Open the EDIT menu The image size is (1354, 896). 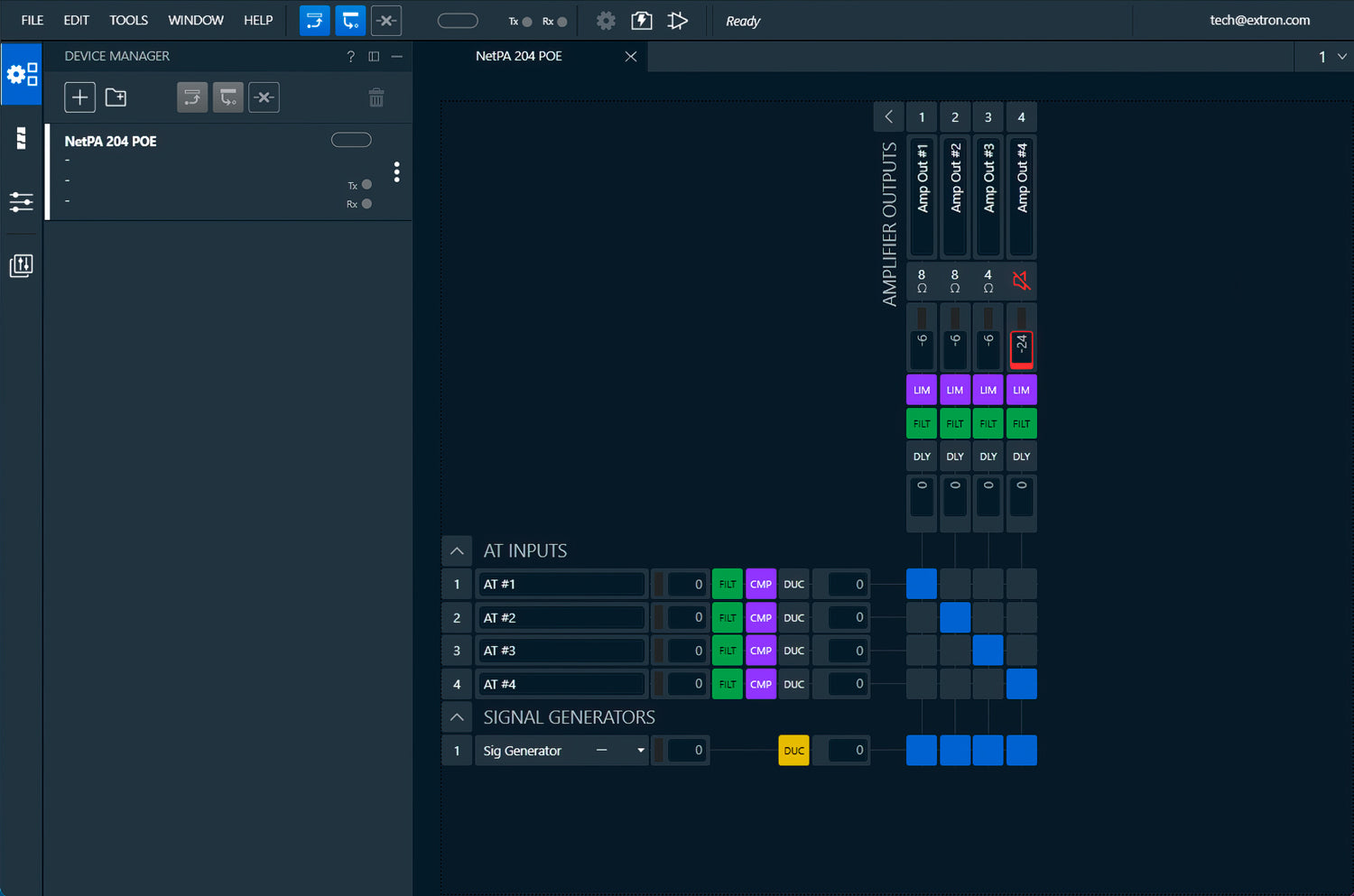tap(77, 20)
